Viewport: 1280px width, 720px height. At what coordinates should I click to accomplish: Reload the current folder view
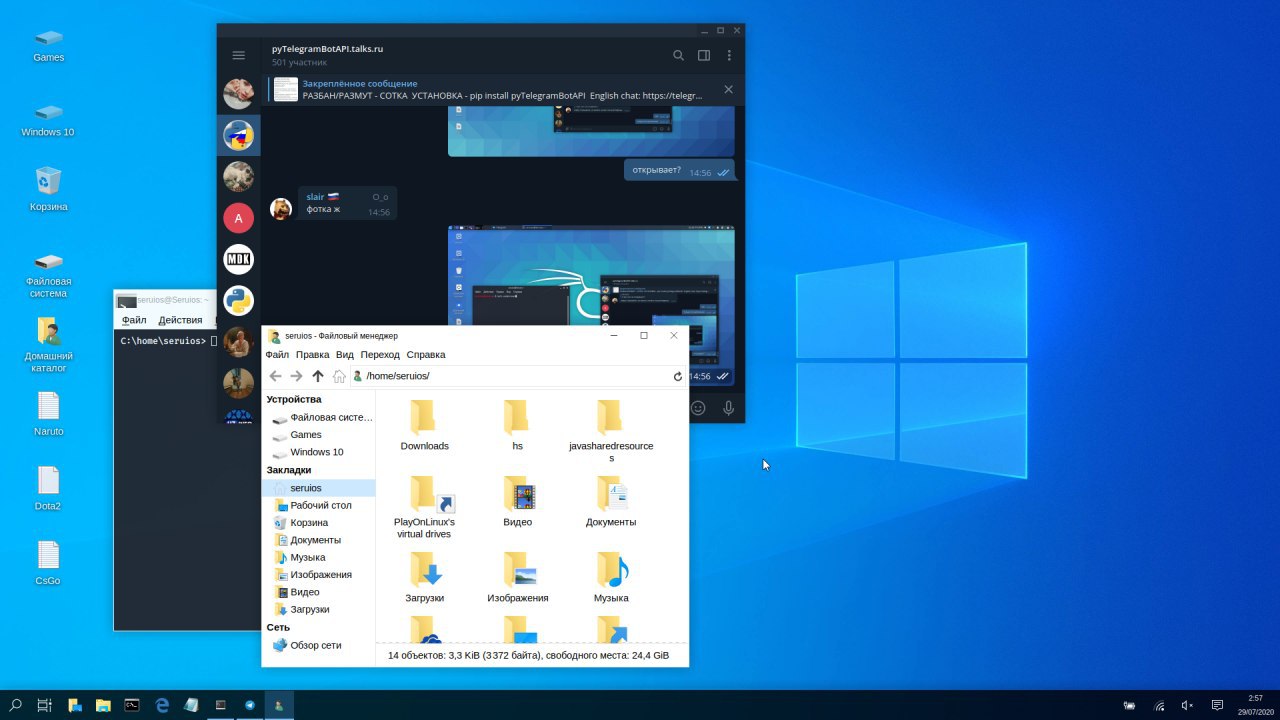click(x=677, y=376)
